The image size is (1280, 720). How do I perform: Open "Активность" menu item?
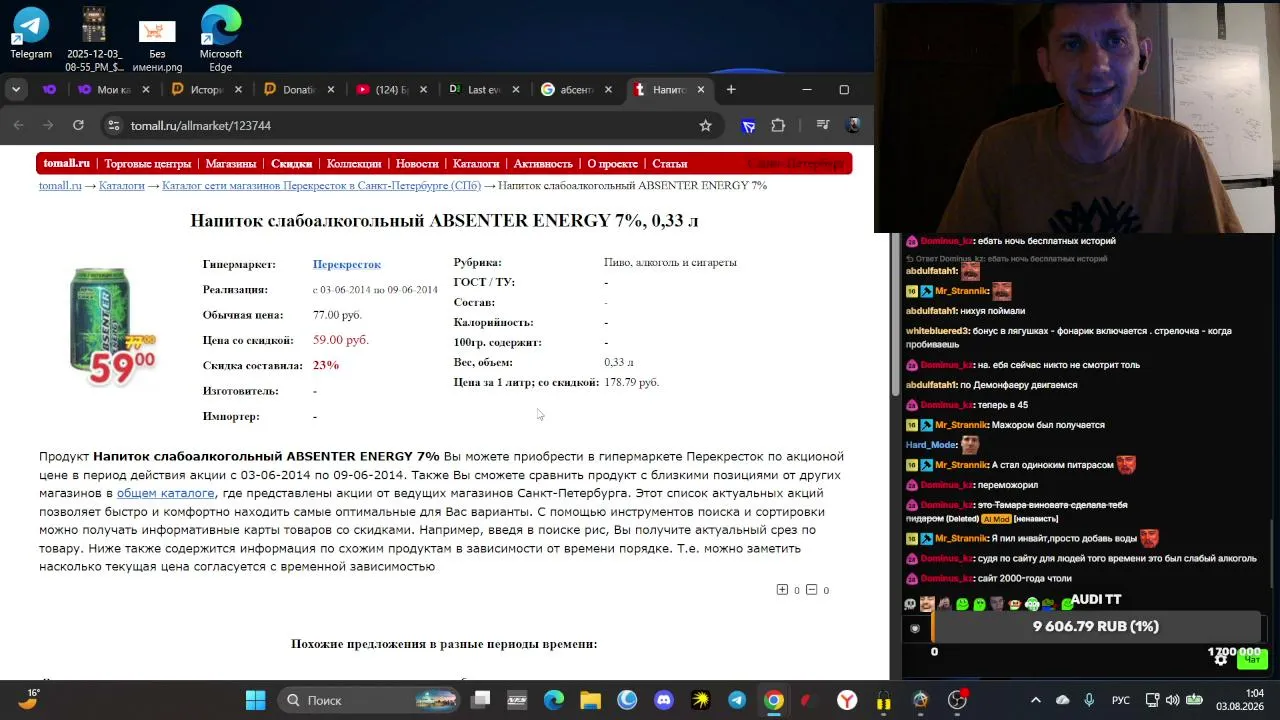pos(543,163)
